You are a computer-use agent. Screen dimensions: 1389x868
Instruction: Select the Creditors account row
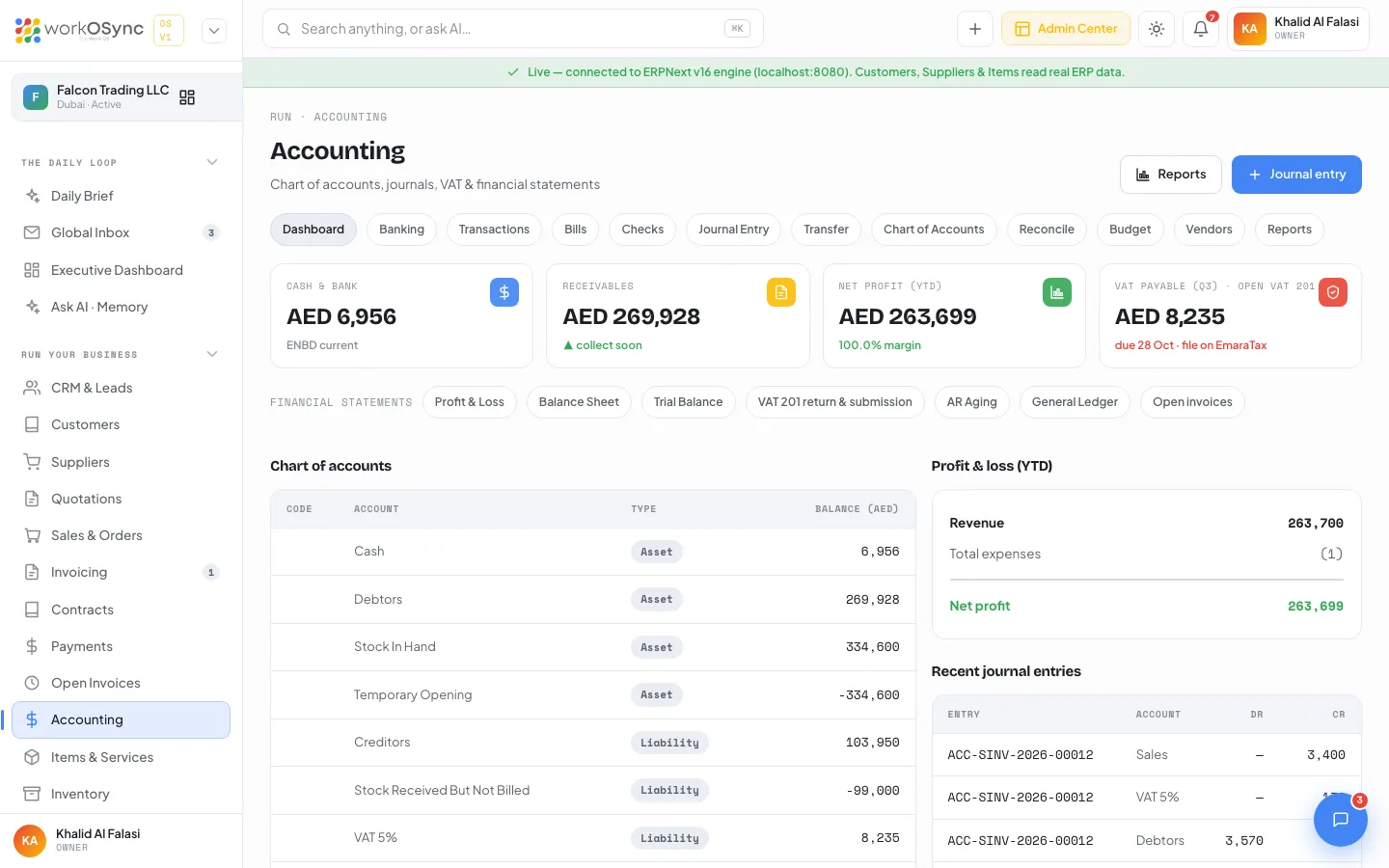coord(593,743)
